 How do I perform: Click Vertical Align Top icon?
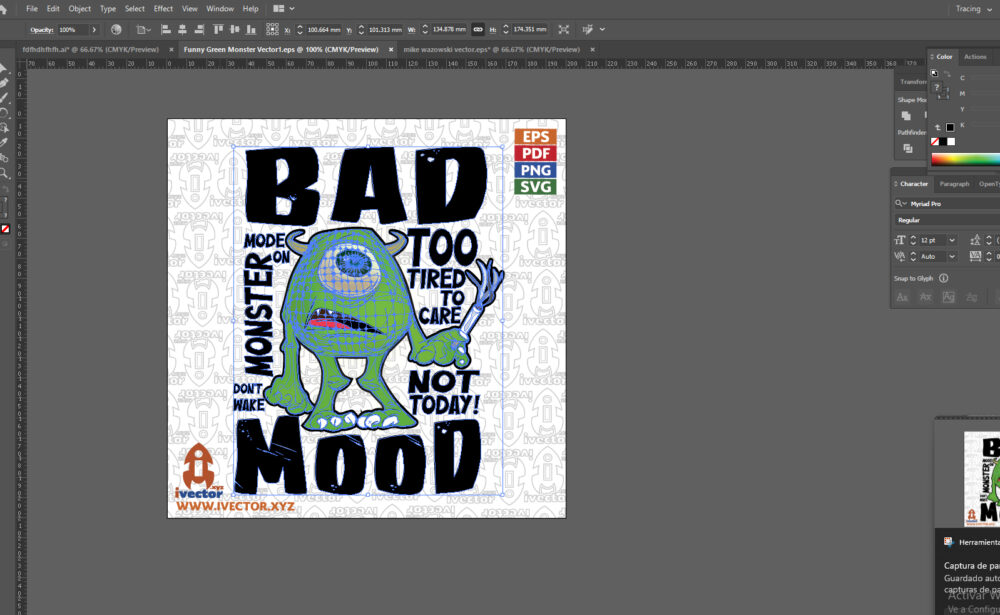tap(218, 29)
